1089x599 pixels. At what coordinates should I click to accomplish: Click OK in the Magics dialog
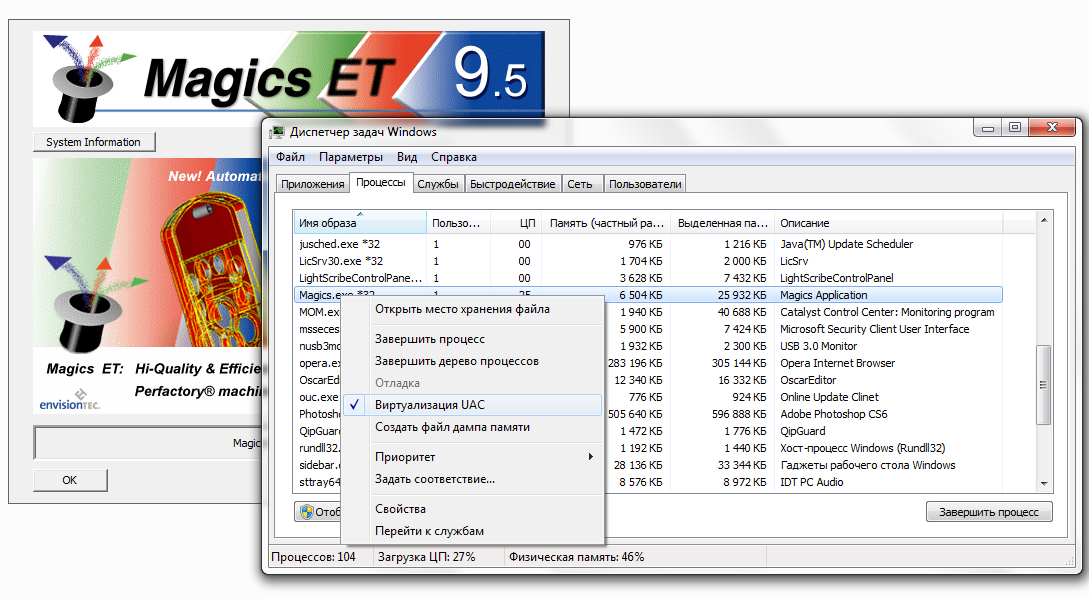point(70,480)
